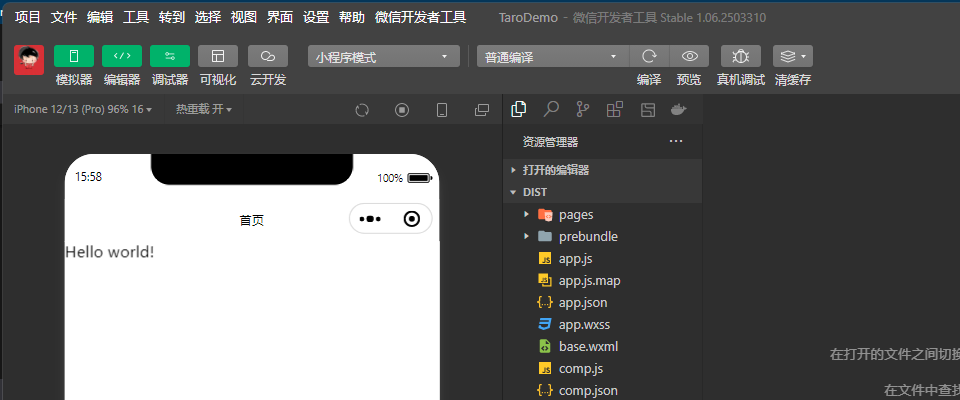Open the 小程序模式 mode dropdown

(384, 57)
